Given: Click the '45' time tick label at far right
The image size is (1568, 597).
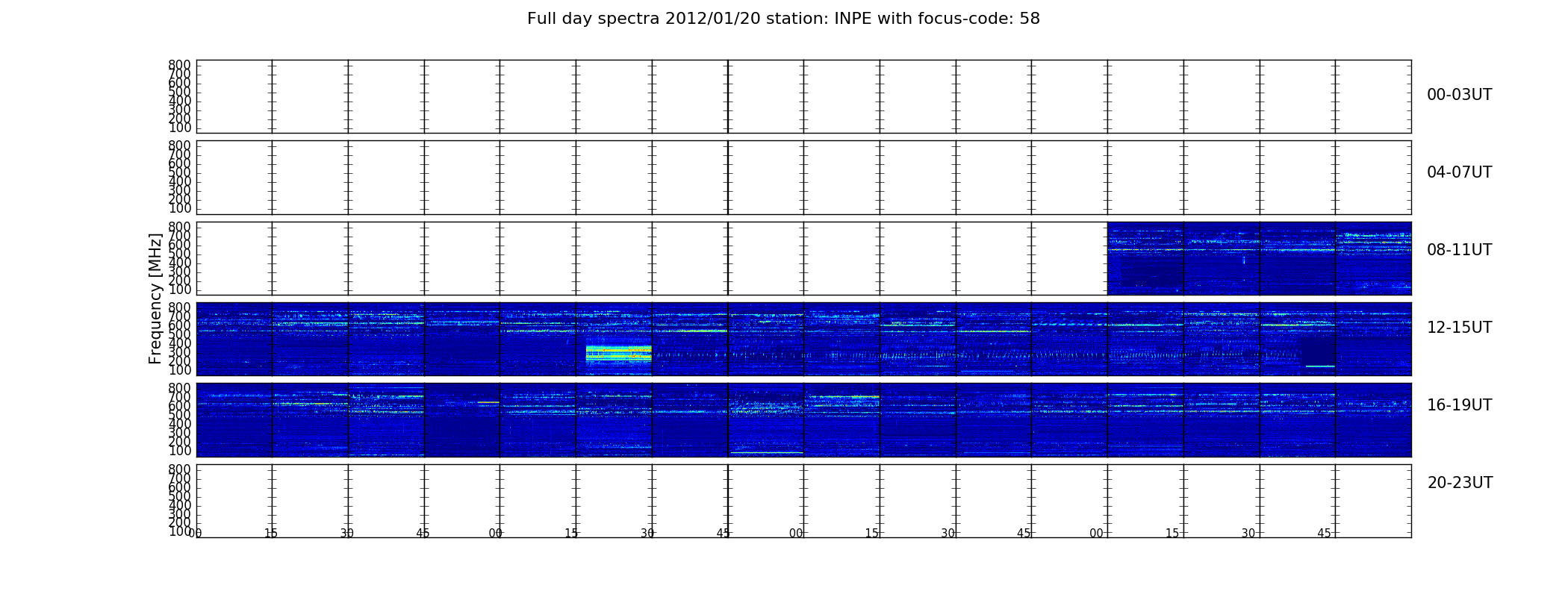Looking at the screenshot, I should 1324,534.
